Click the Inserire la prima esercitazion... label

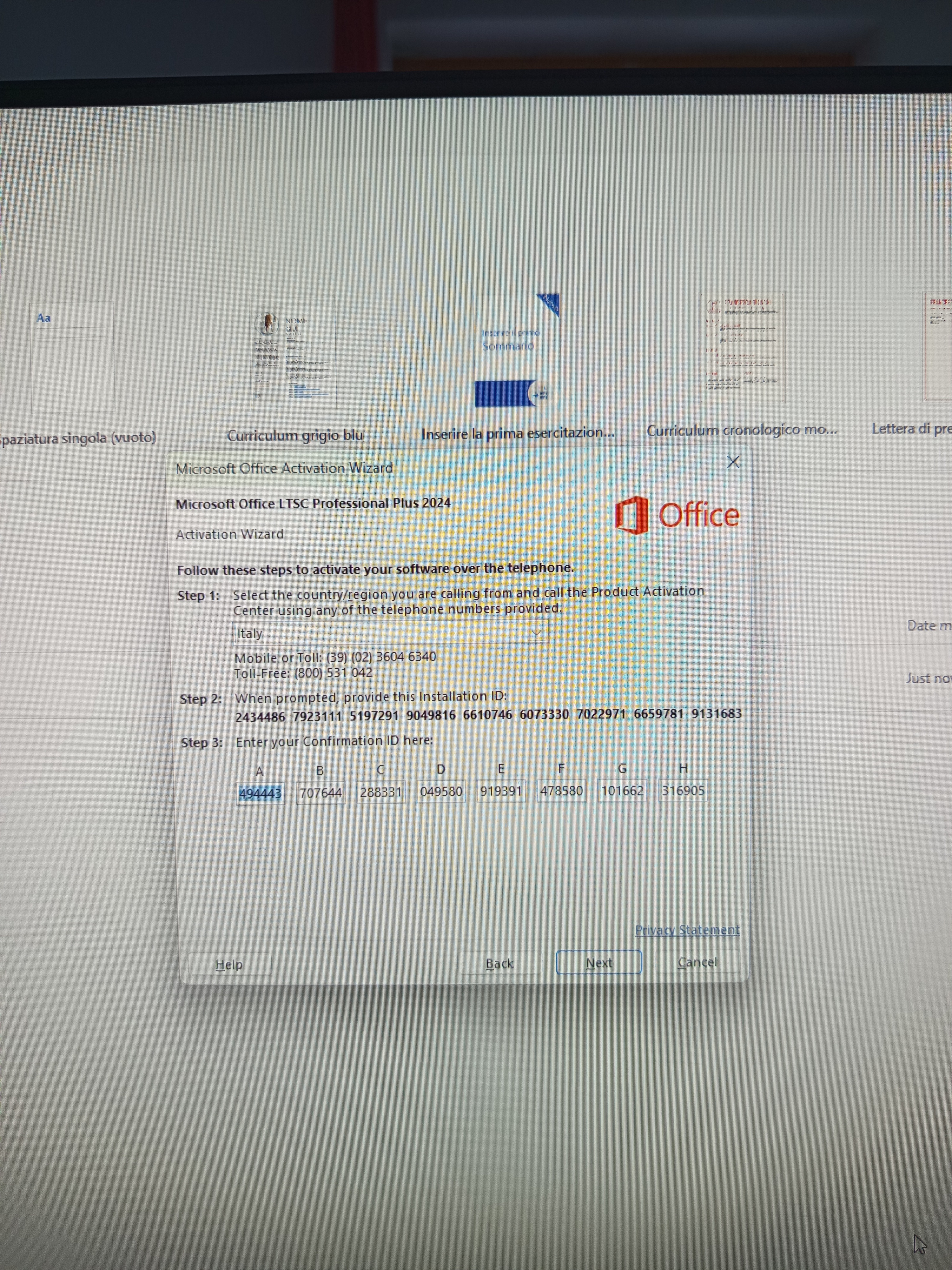coord(518,433)
